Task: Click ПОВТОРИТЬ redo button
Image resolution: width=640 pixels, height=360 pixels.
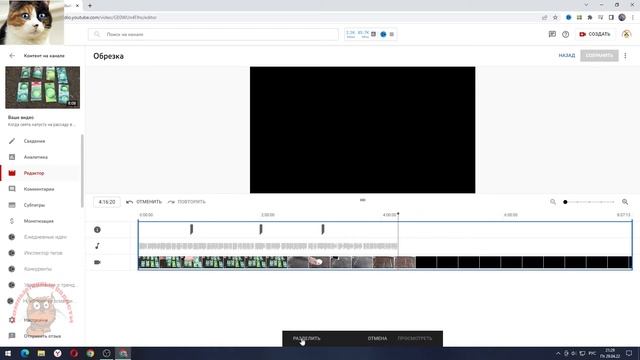Action: [187, 202]
